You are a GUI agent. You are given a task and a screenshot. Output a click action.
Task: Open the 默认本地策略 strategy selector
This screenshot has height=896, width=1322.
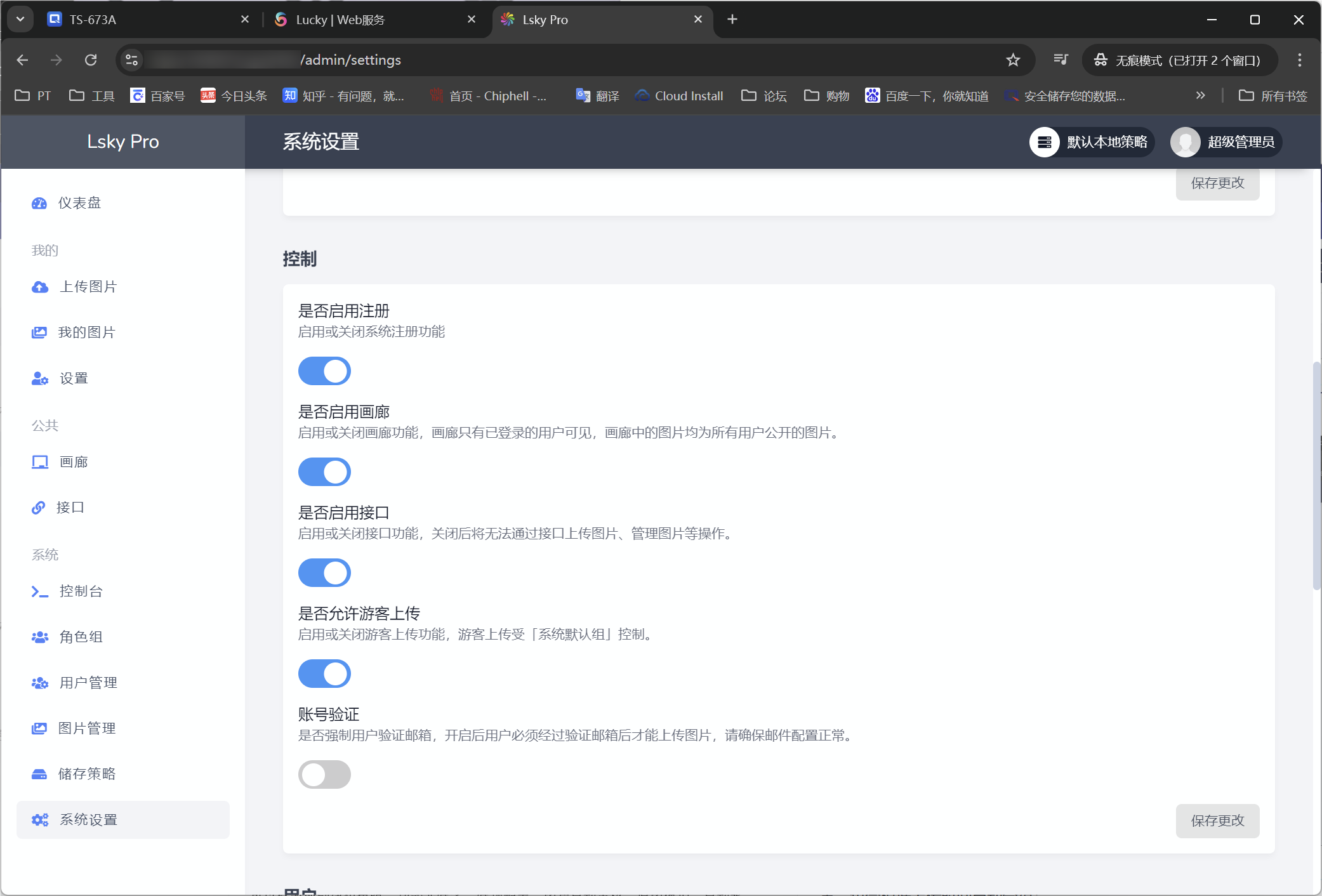click(x=1092, y=142)
